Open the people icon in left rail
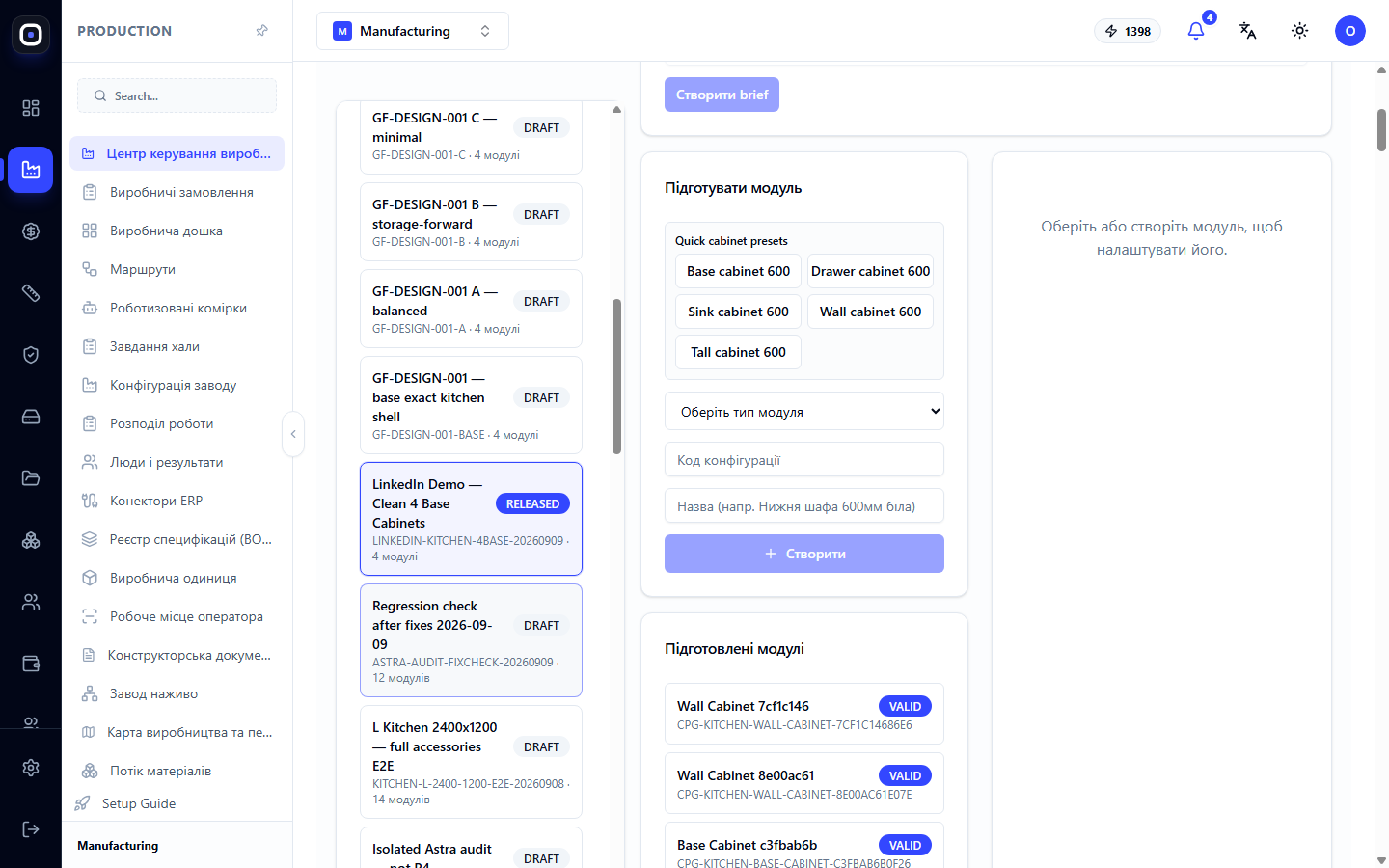1389x868 pixels. 31,602
